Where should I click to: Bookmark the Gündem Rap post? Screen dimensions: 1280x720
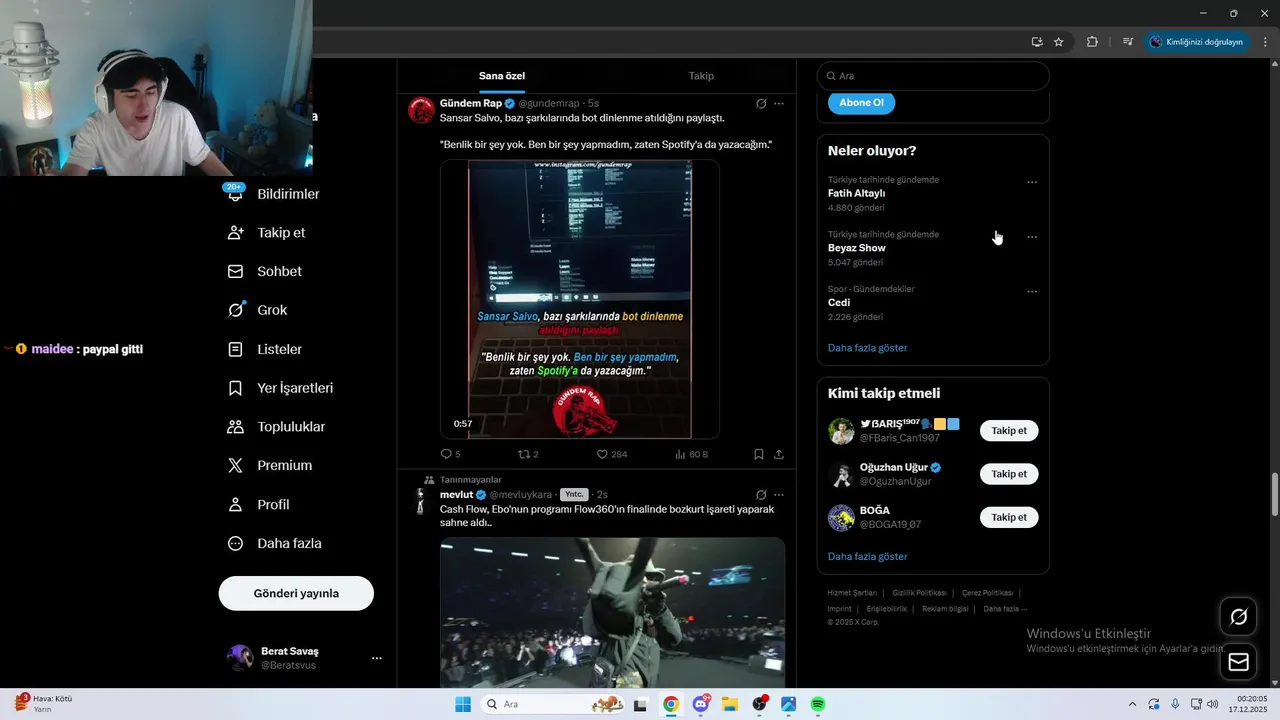point(759,454)
